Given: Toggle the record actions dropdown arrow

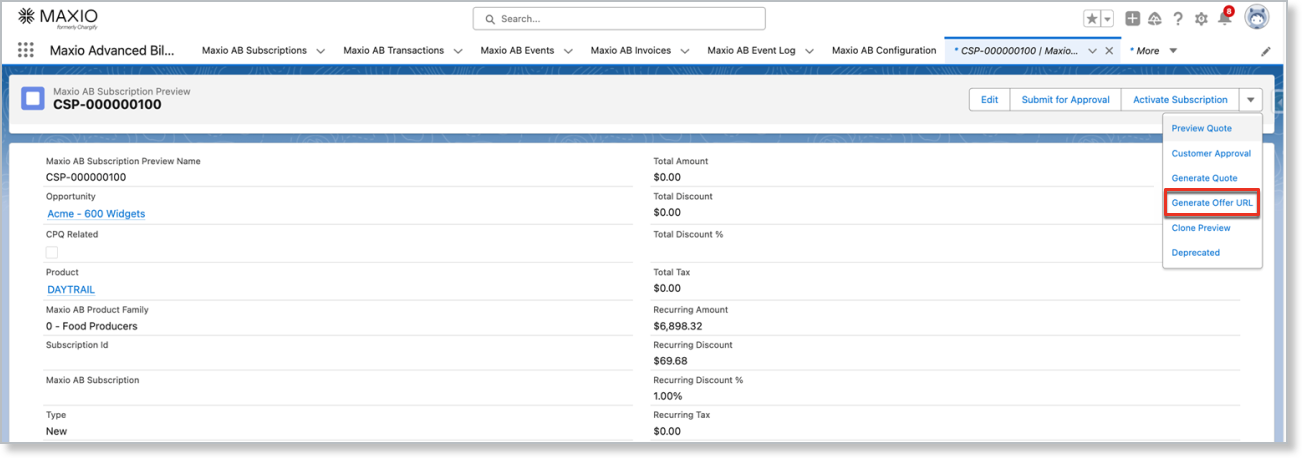Looking at the screenshot, I should (x=1251, y=100).
